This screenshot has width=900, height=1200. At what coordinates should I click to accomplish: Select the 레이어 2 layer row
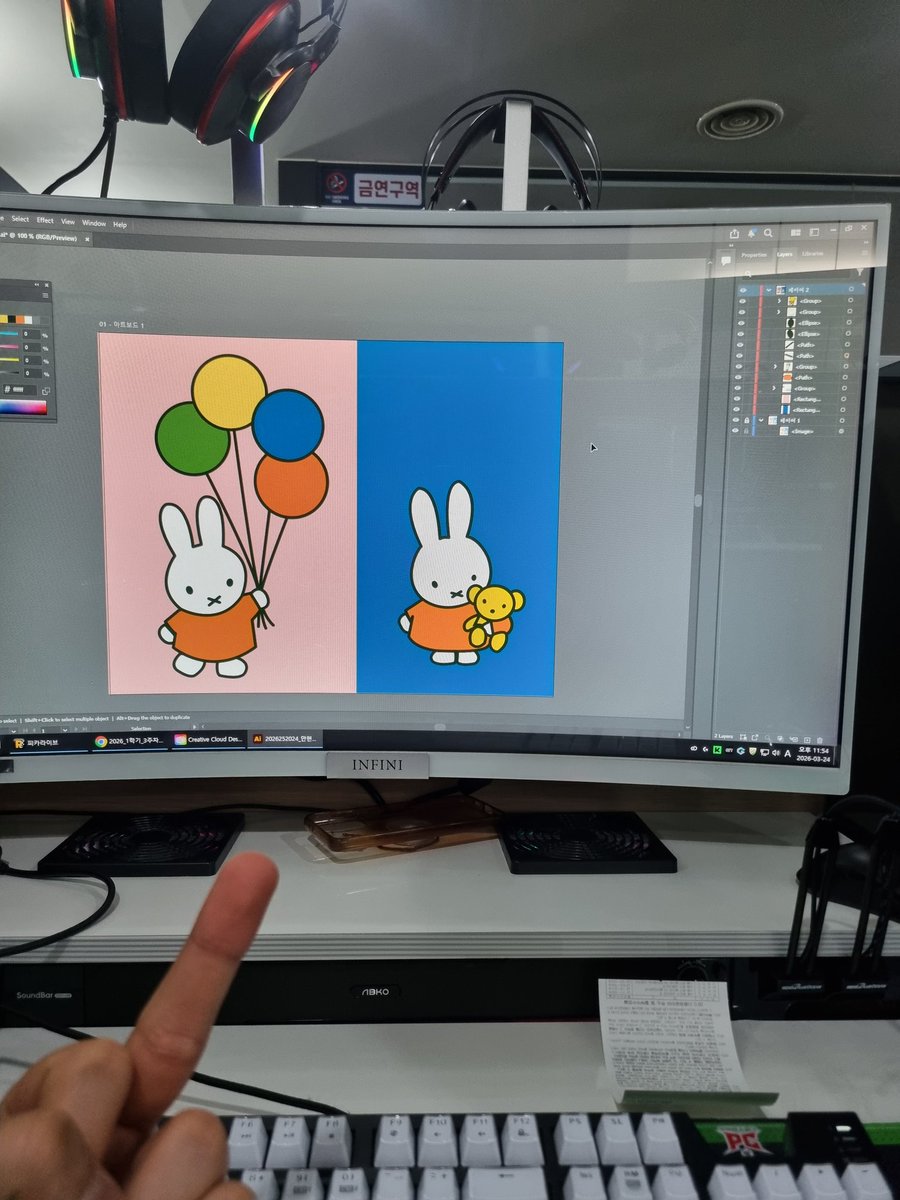(800, 290)
